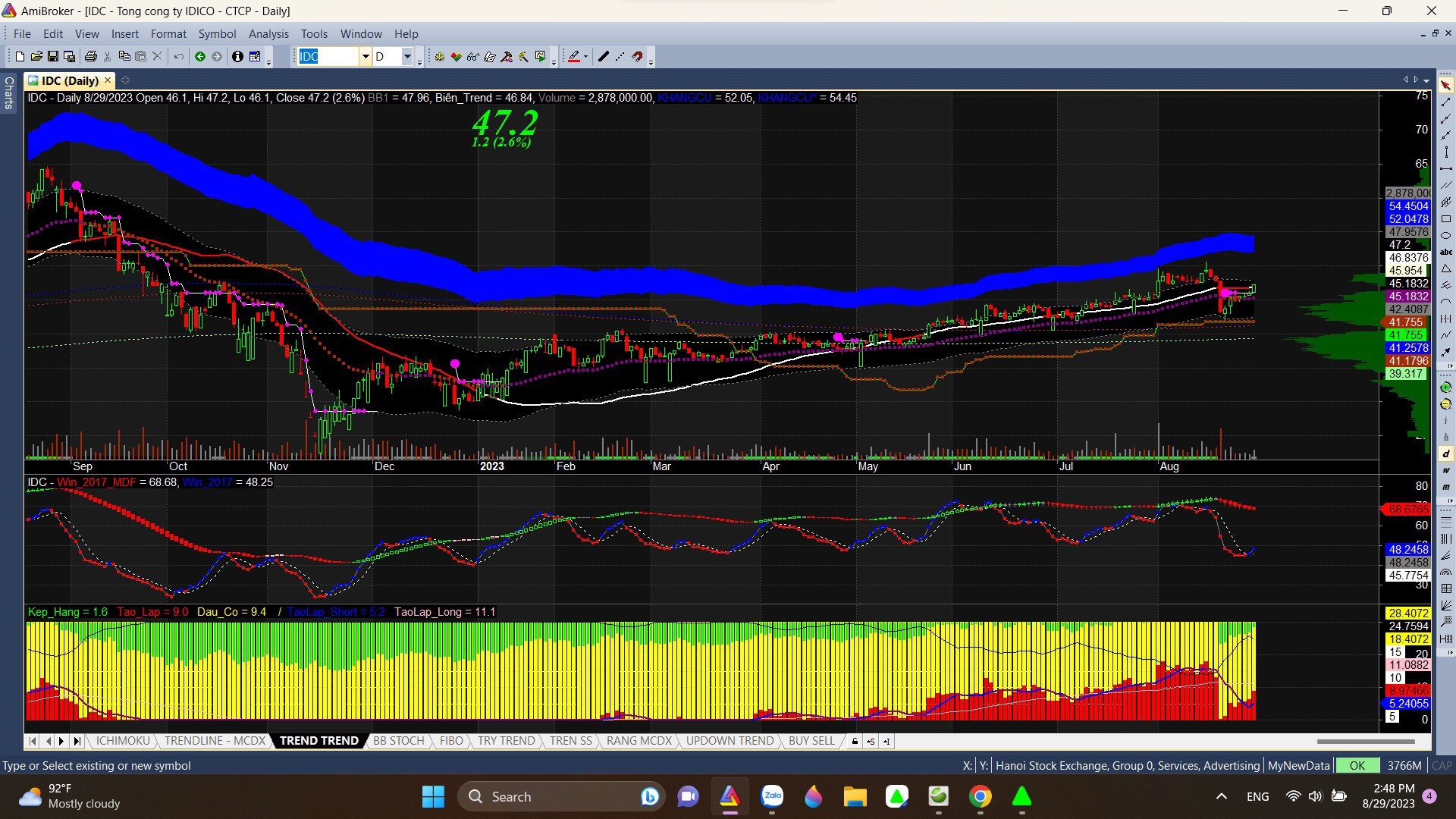
Task: Open a file via folder icon
Action: (x=36, y=56)
